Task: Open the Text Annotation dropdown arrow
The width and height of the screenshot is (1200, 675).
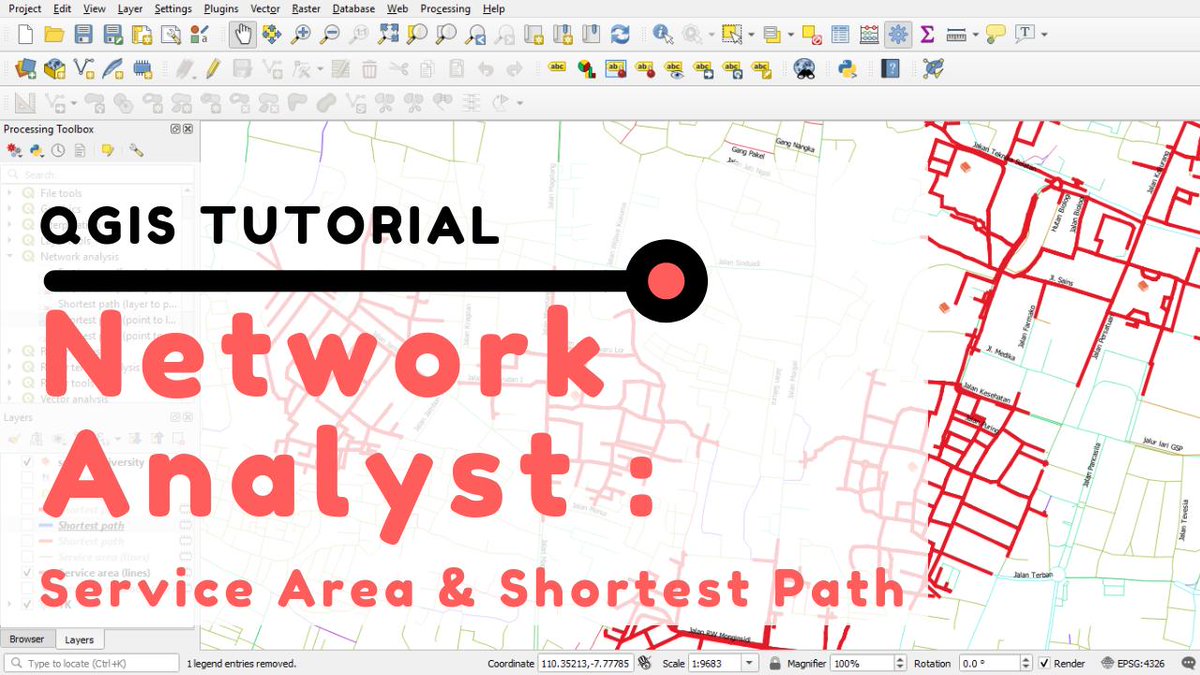Action: point(1043,35)
